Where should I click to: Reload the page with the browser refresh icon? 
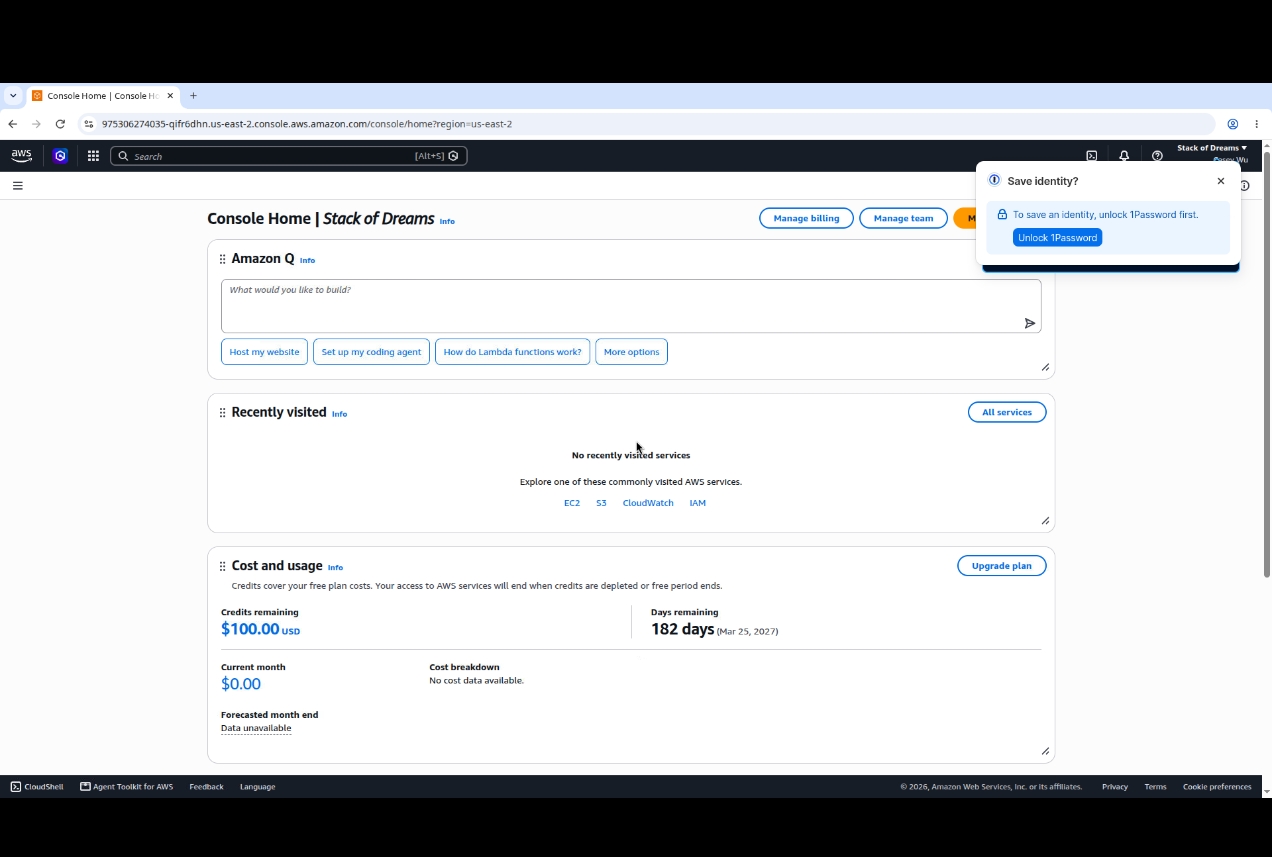60,124
